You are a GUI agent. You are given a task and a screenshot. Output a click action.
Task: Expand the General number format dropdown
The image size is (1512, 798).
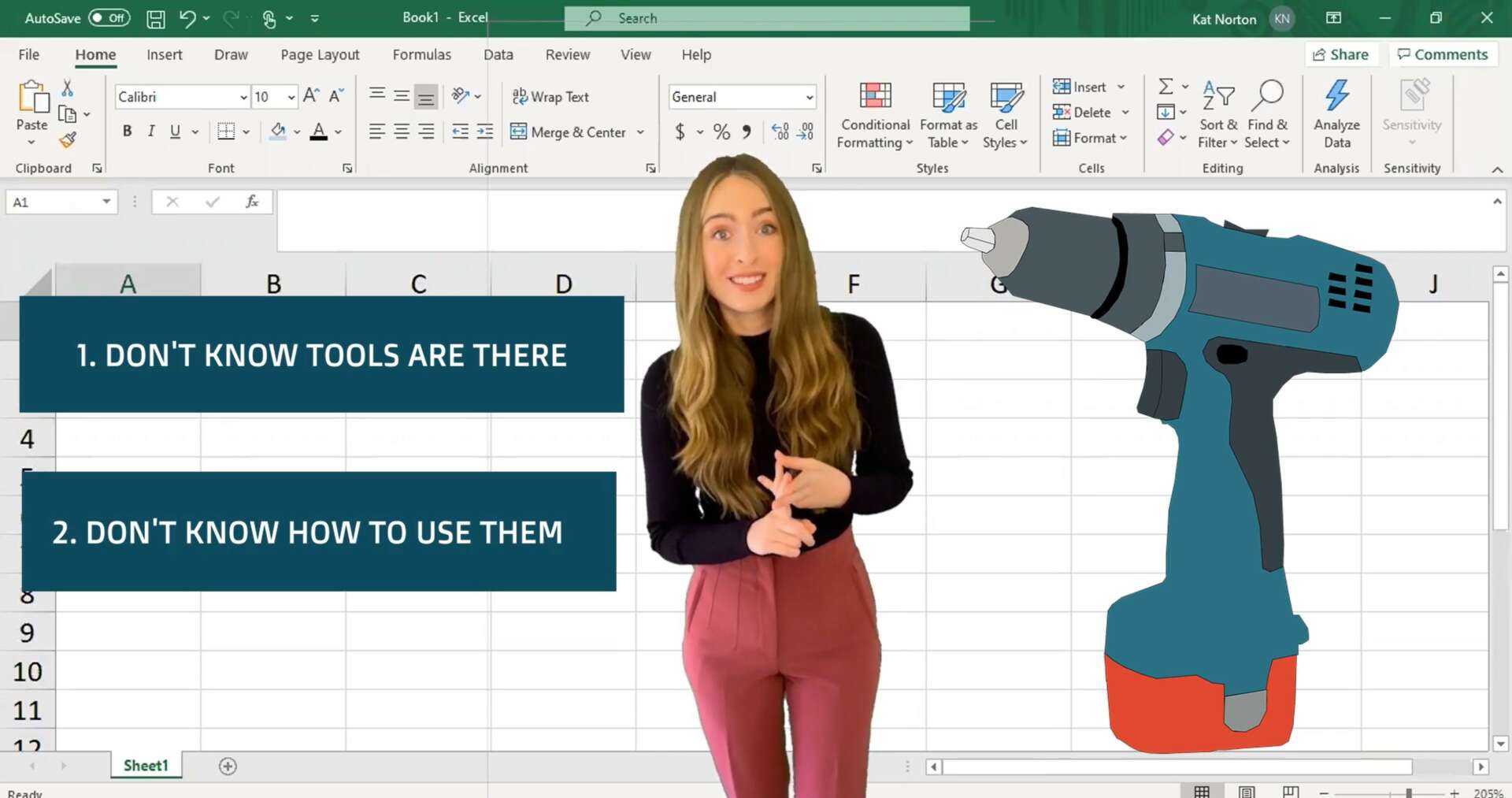pyautogui.click(x=809, y=97)
